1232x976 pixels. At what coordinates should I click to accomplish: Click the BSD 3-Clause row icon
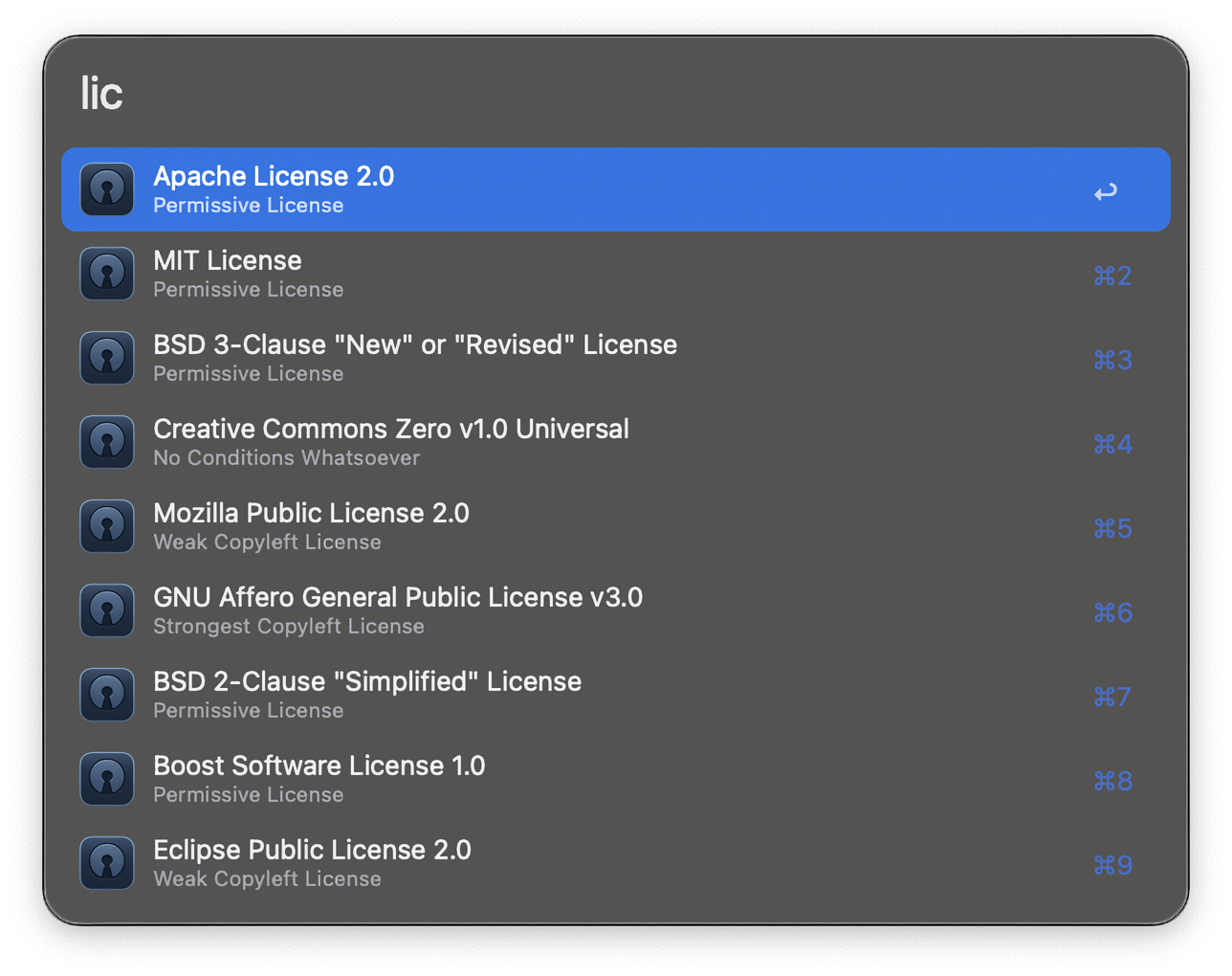point(106,357)
